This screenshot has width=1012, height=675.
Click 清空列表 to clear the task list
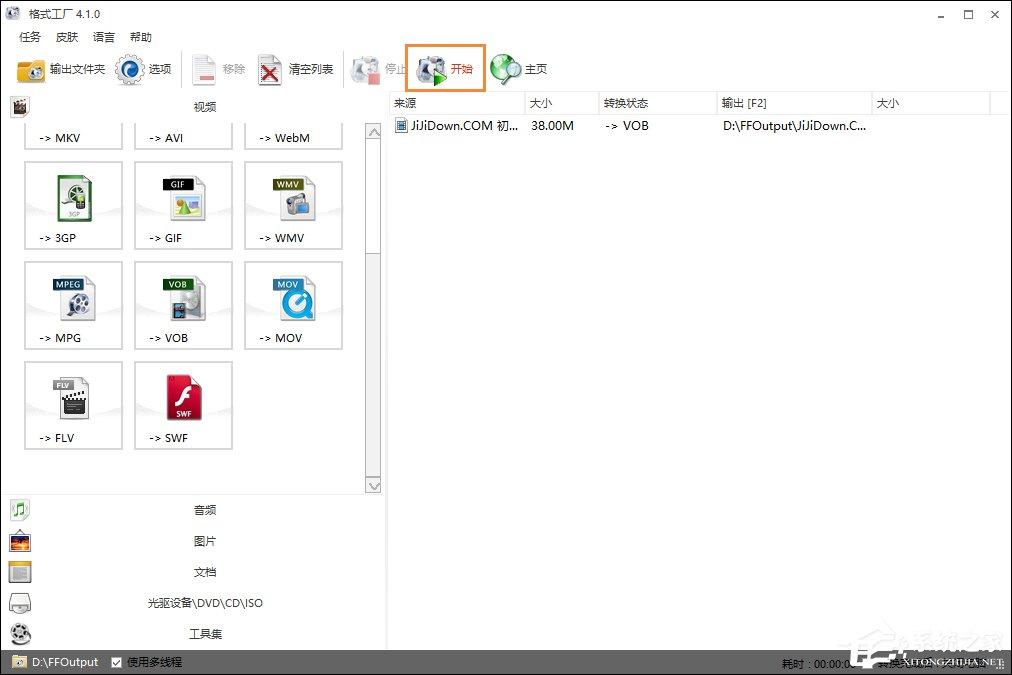296,69
